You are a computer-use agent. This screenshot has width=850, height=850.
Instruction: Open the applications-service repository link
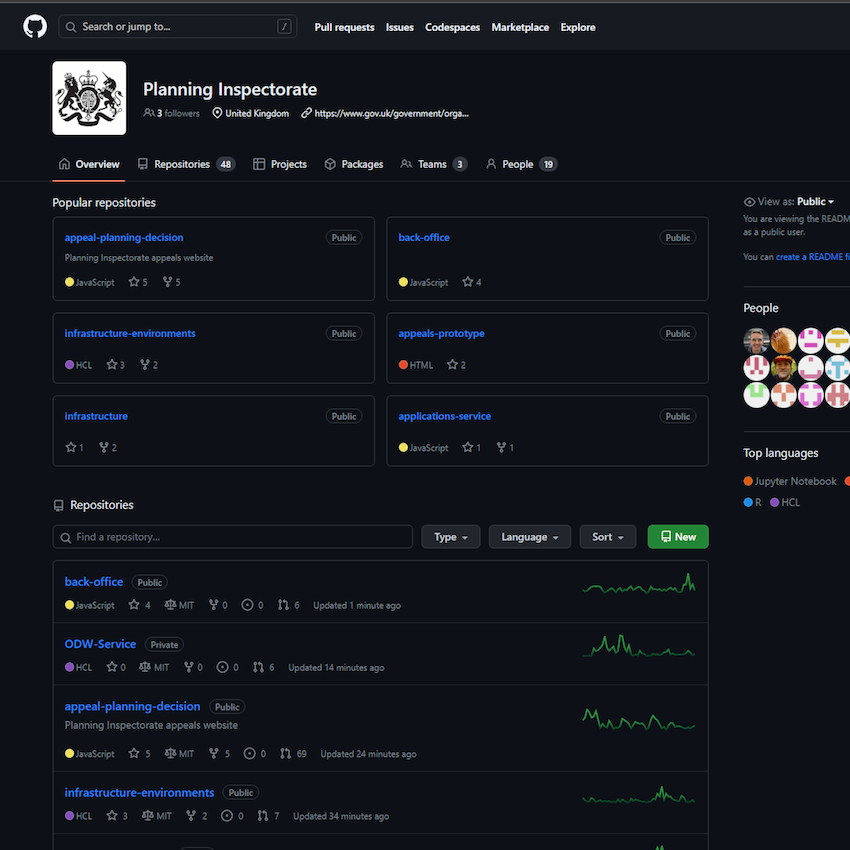click(445, 416)
